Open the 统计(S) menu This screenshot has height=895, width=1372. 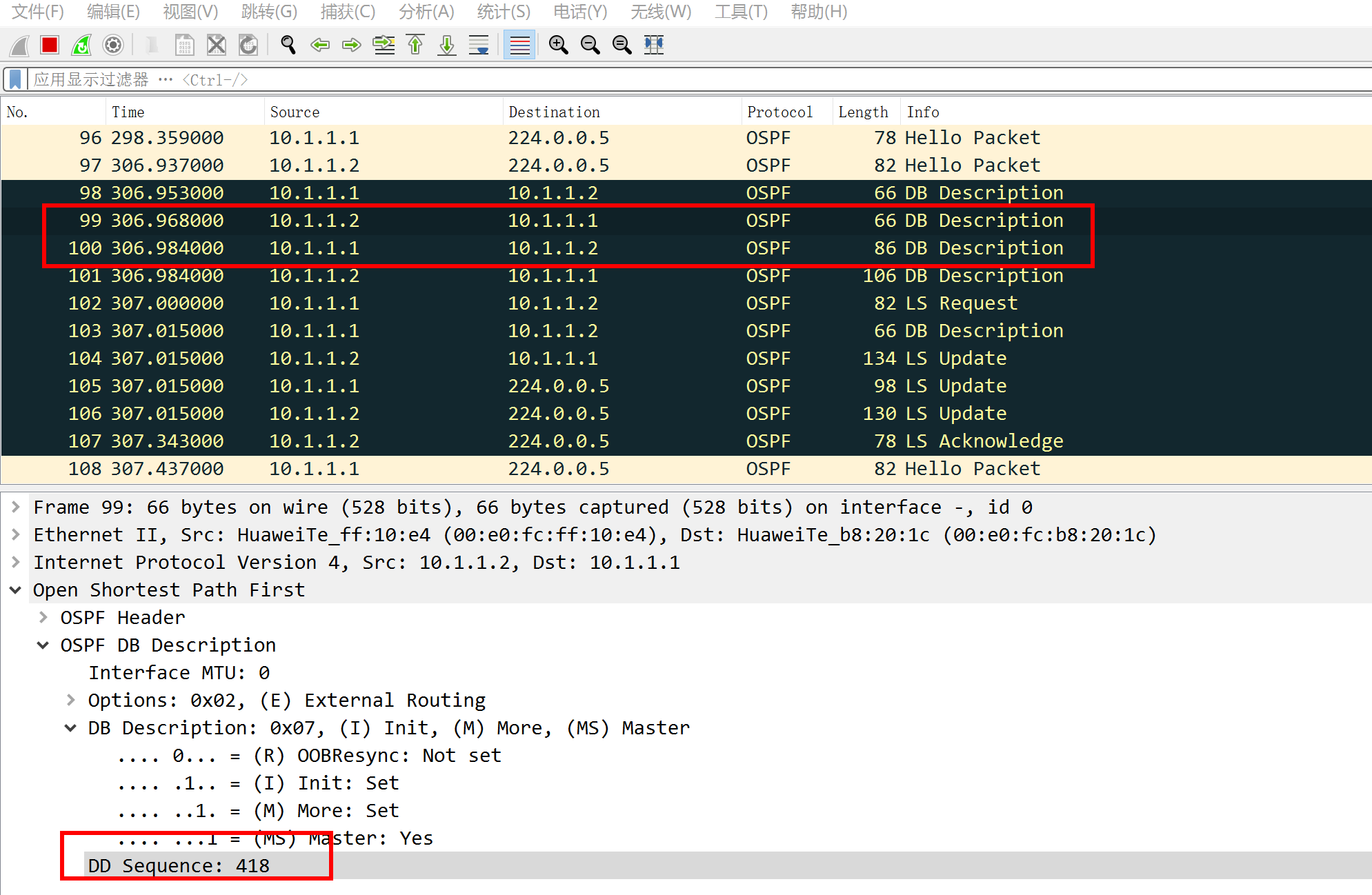[x=504, y=12]
